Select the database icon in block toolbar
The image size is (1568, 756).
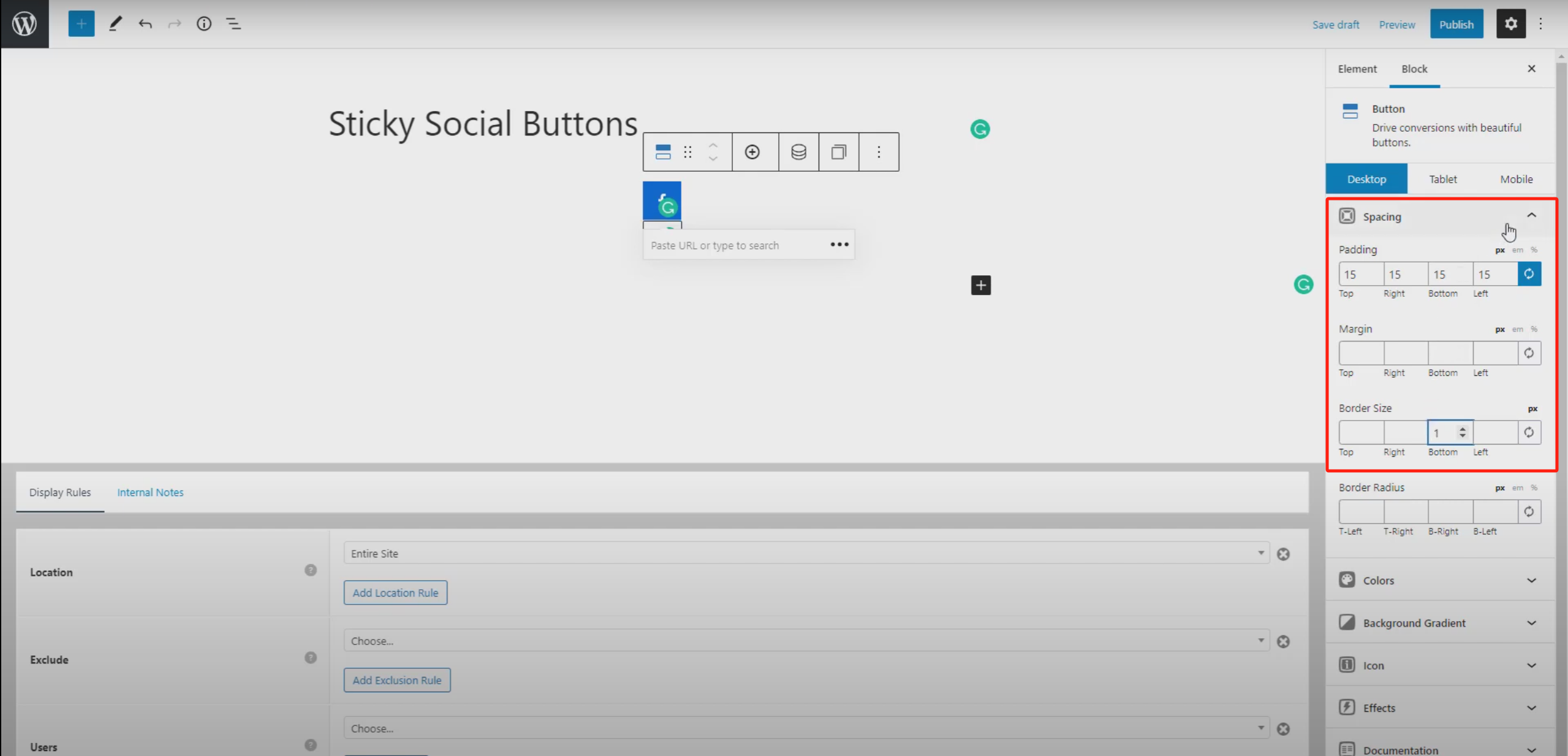click(797, 151)
